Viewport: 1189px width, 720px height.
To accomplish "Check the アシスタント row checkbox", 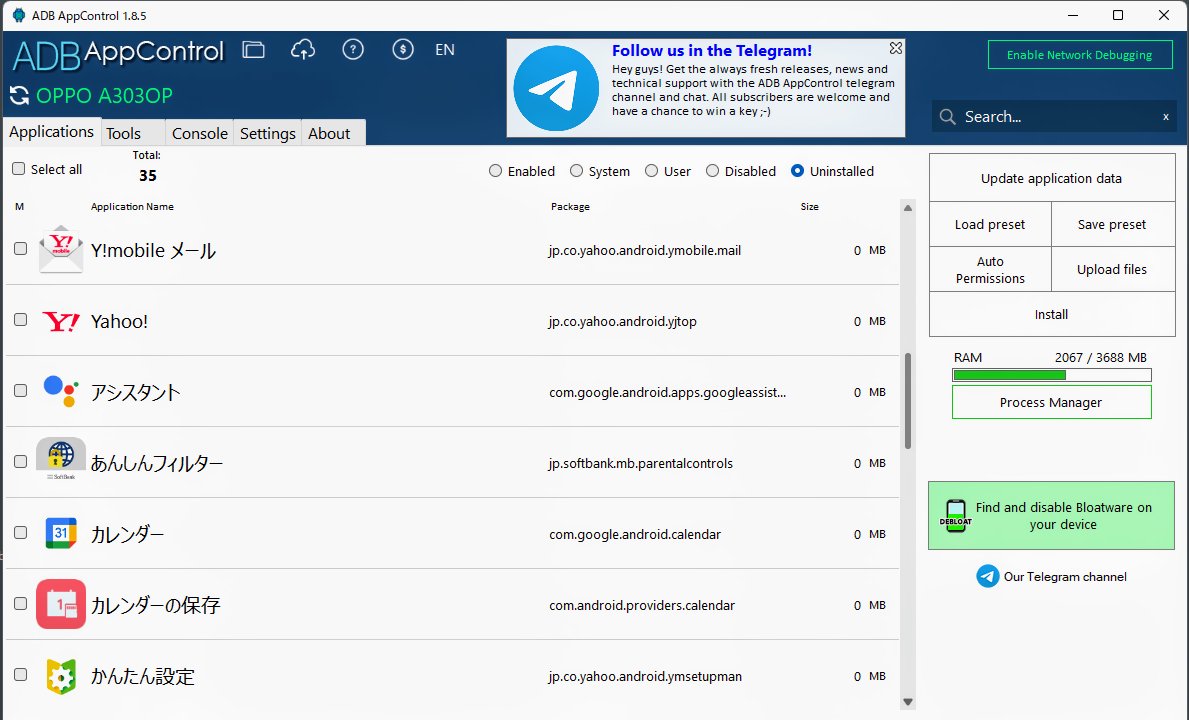I will click(20, 390).
